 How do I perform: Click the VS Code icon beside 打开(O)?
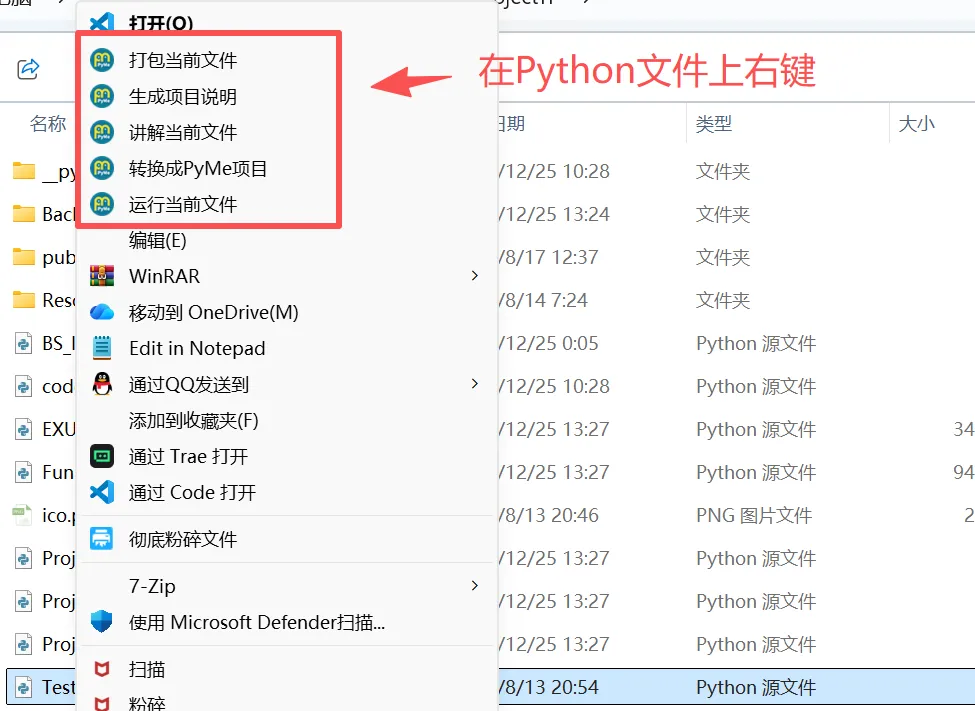click(102, 22)
